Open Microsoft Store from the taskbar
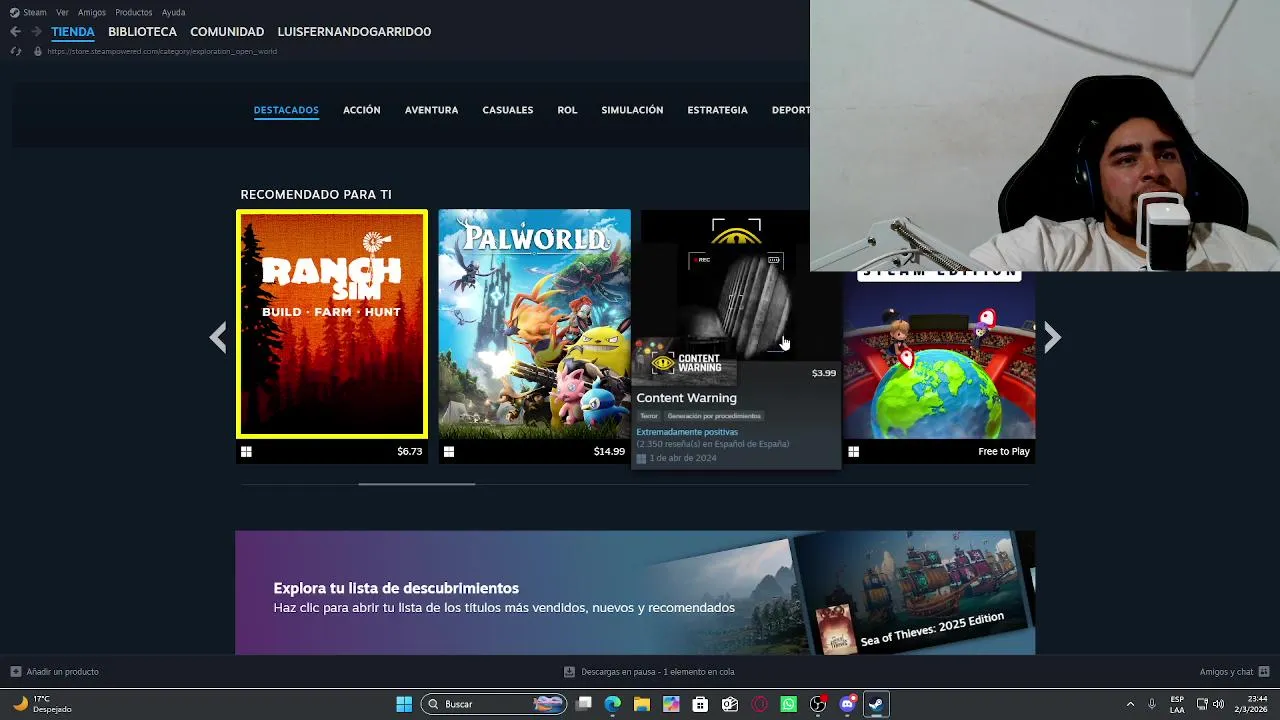 [x=700, y=704]
